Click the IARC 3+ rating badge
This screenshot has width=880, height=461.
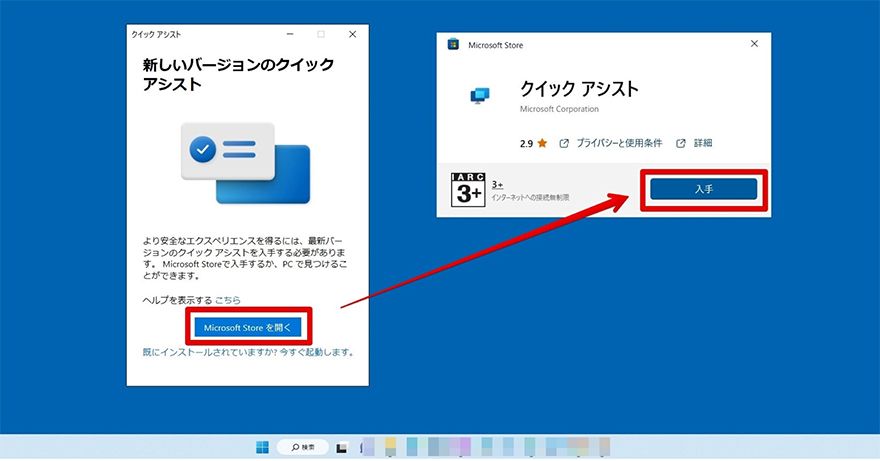[x=468, y=190]
